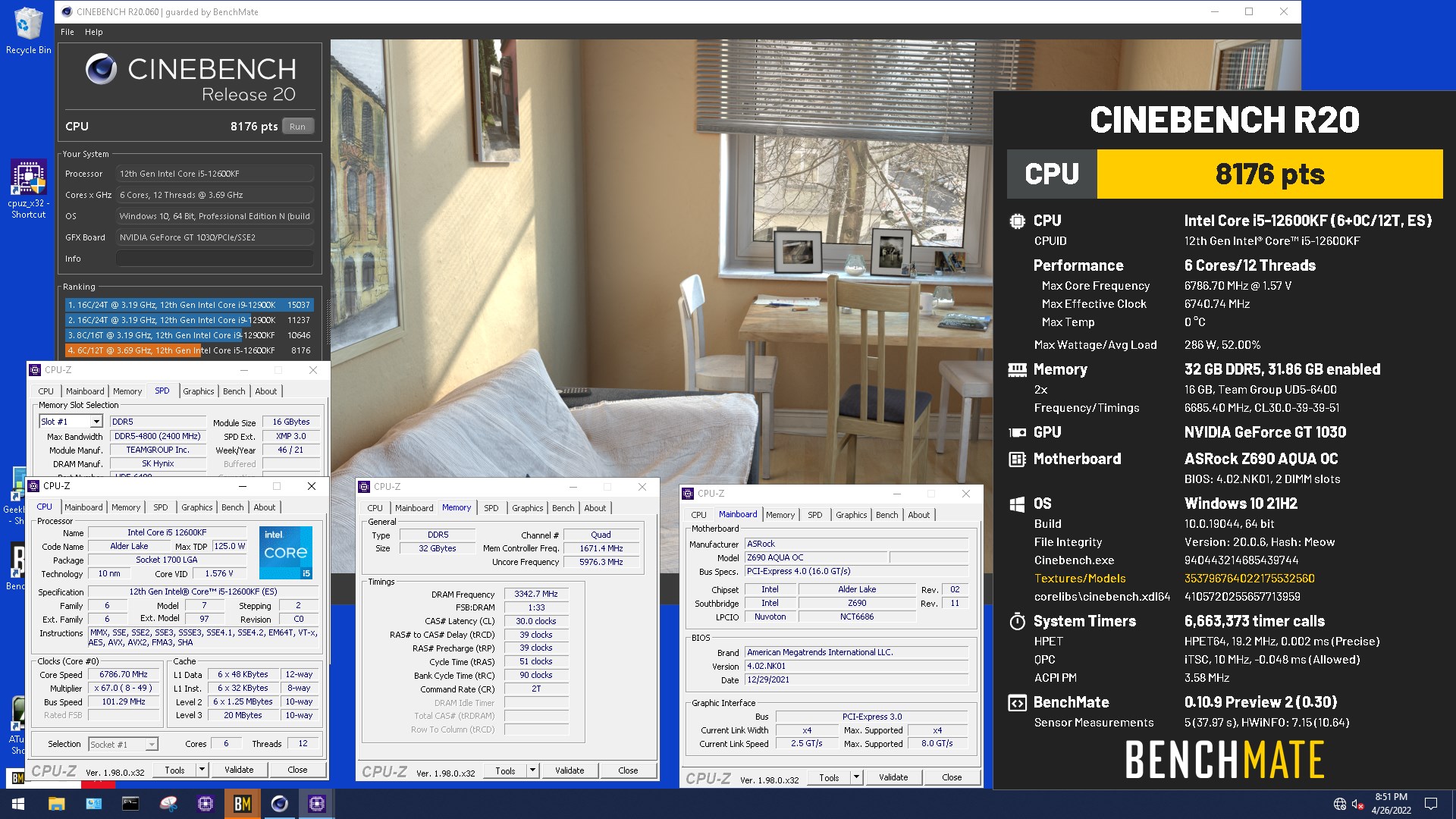Click the BenchMate Motherboard icon
Image resolution: width=1456 pixels, height=819 pixels.
(x=1017, y=459)
